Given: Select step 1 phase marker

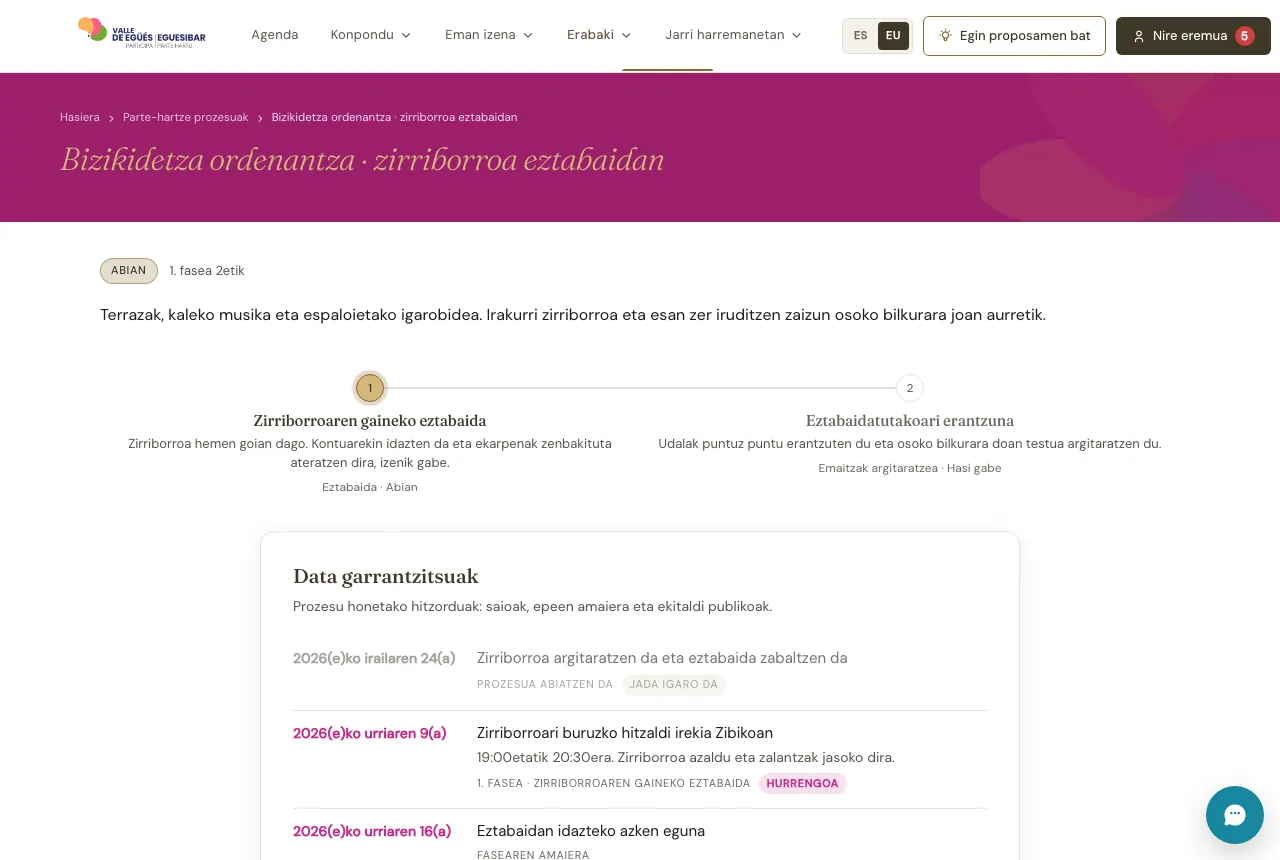Looking at the screenshot, I should (370, 388).
